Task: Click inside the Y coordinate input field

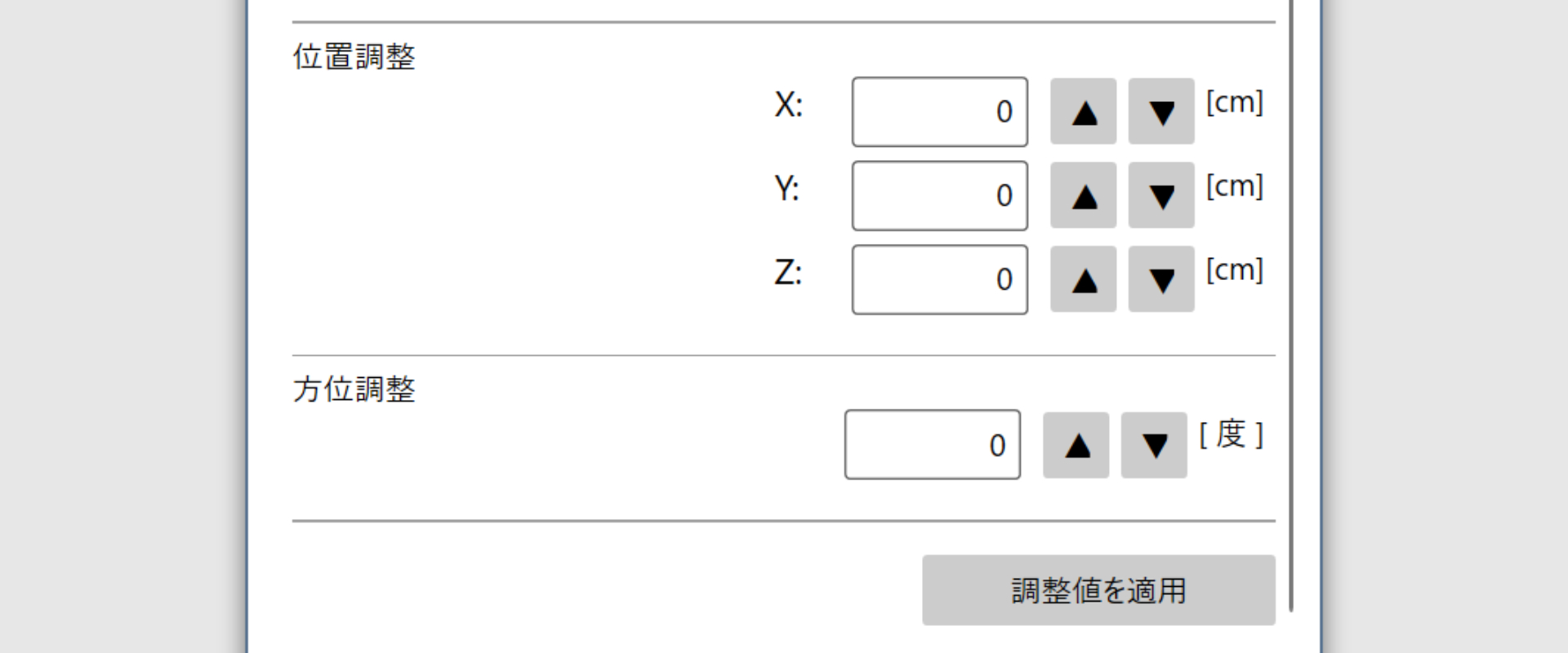Action: (939, 196)
